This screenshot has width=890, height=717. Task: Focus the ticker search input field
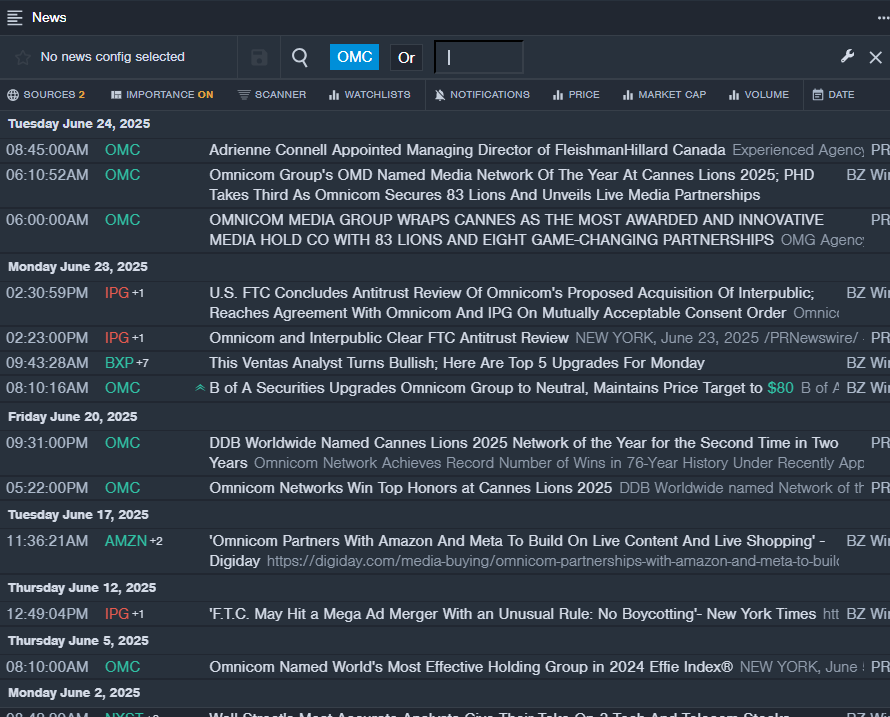[x=478, y=57]
